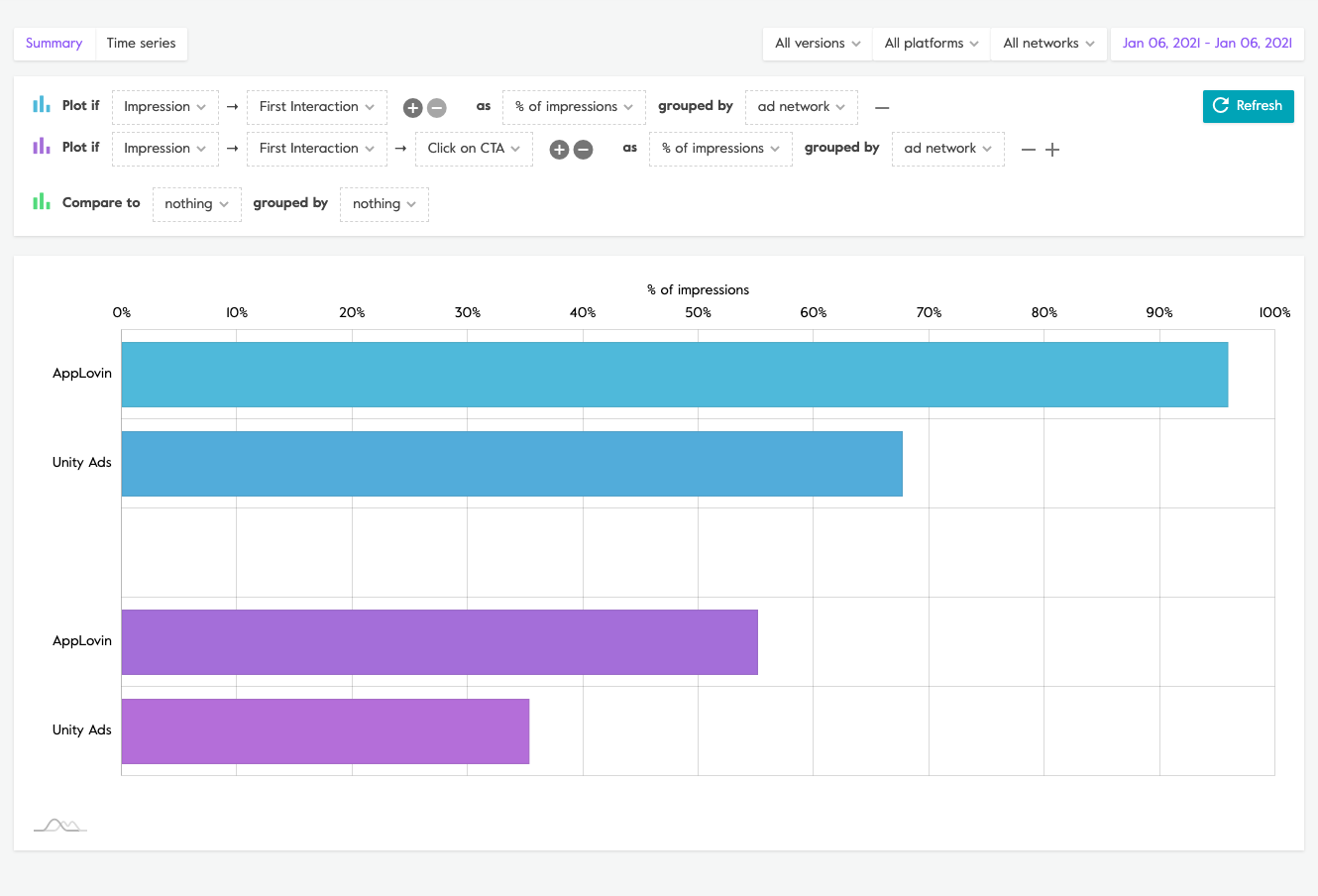Viewport: 1318px width, 896px height.
Task: Delete the first plot row with the dash icon
Action: 882,107
